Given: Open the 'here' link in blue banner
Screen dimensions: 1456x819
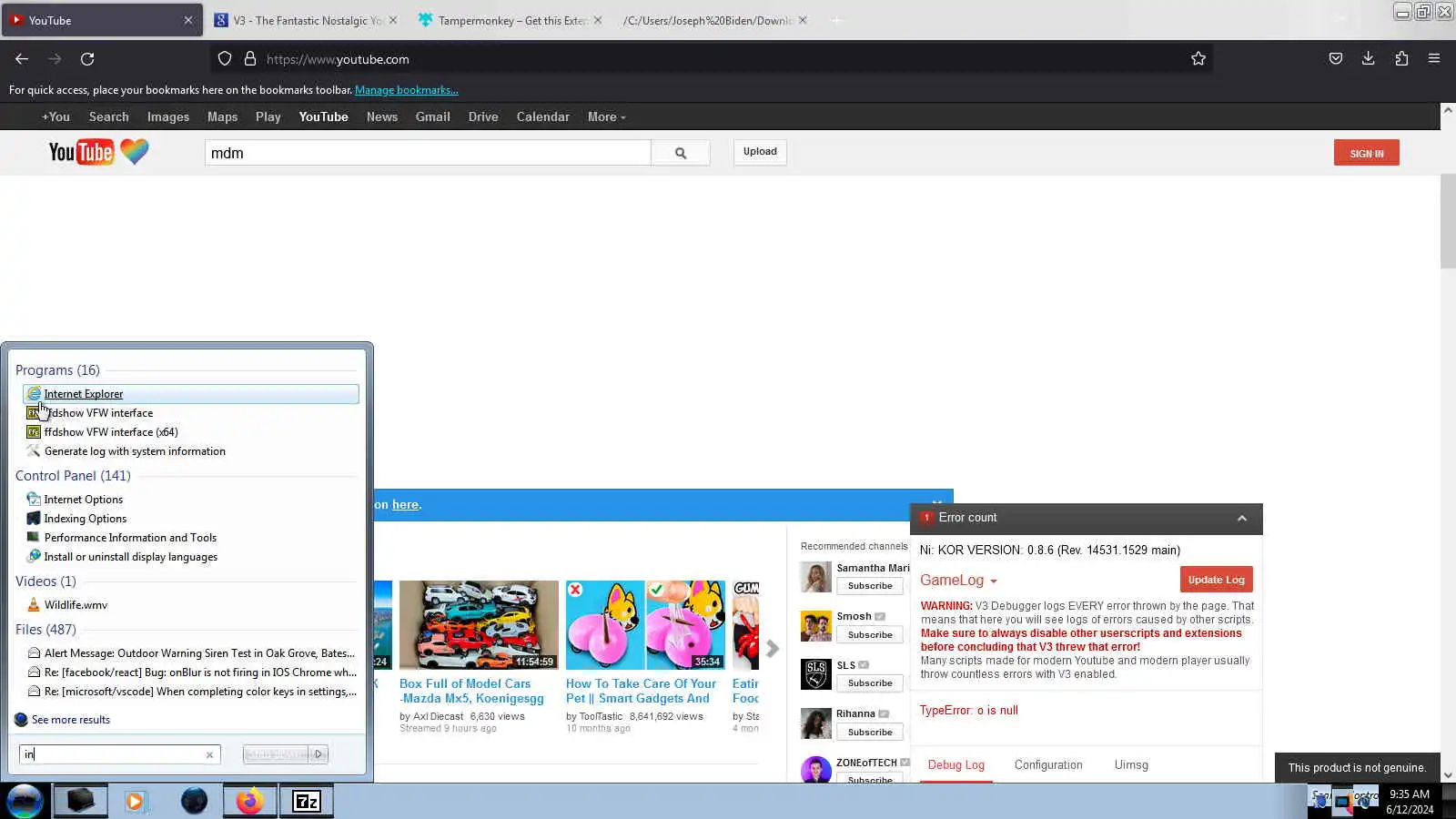Looking at the screenshot, I should coord(405,505).
